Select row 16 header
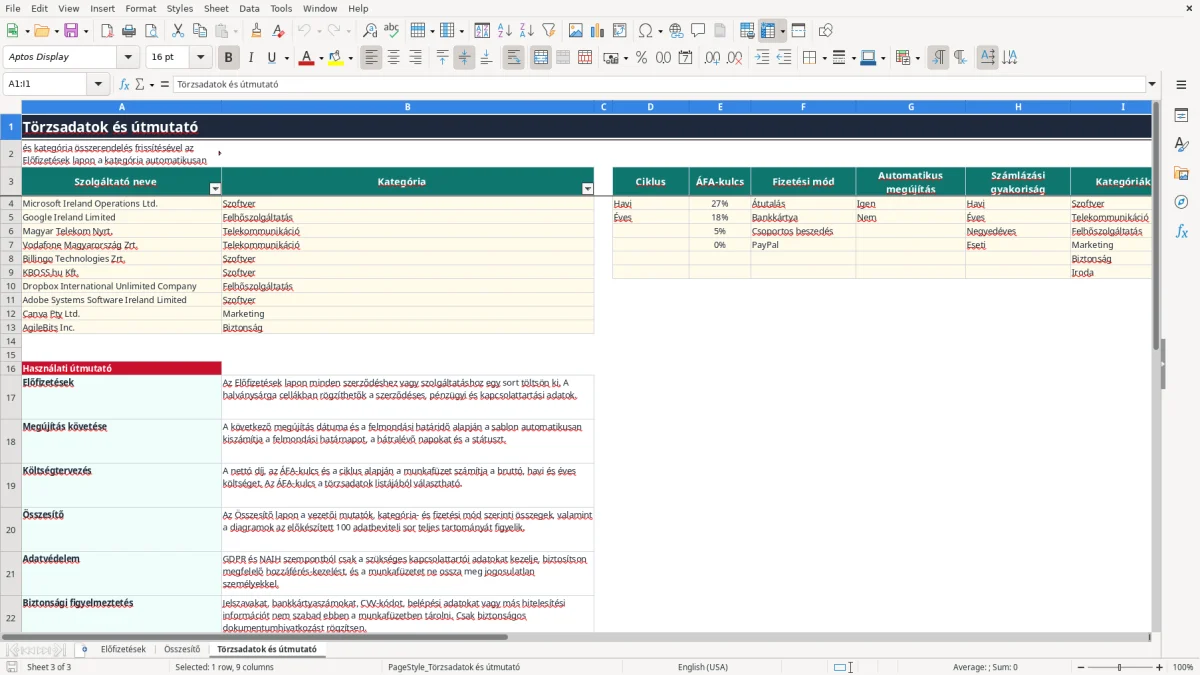1200x675 pixels. (x=11, y=368)
